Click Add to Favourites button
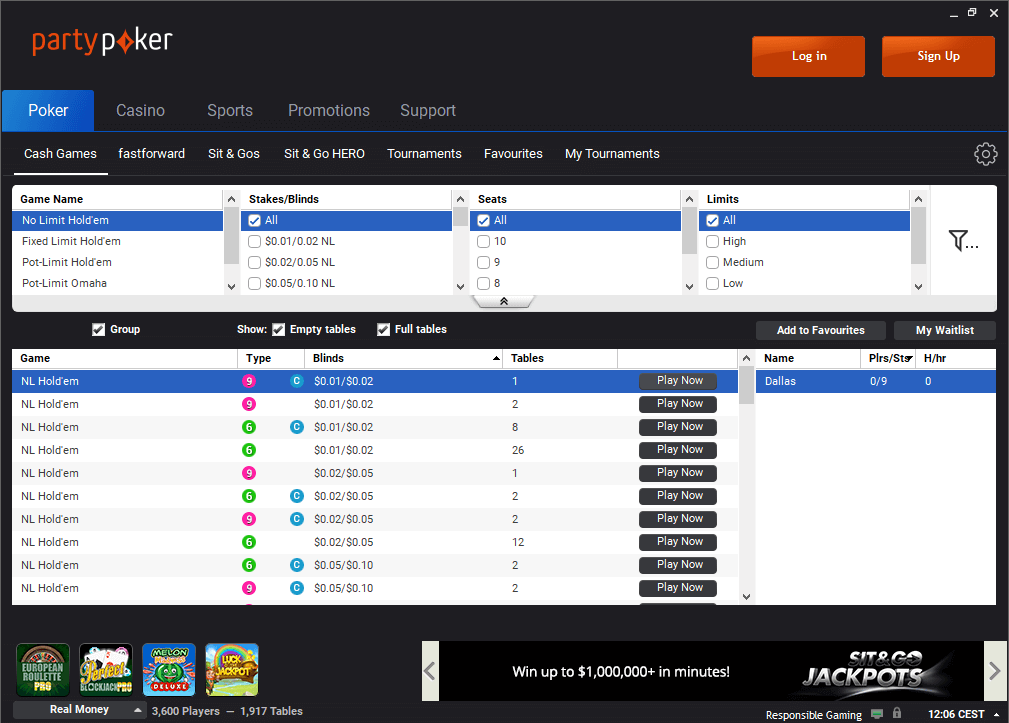Image resolution: width=1009 pixels, height=723 pixels. point(820,330)
